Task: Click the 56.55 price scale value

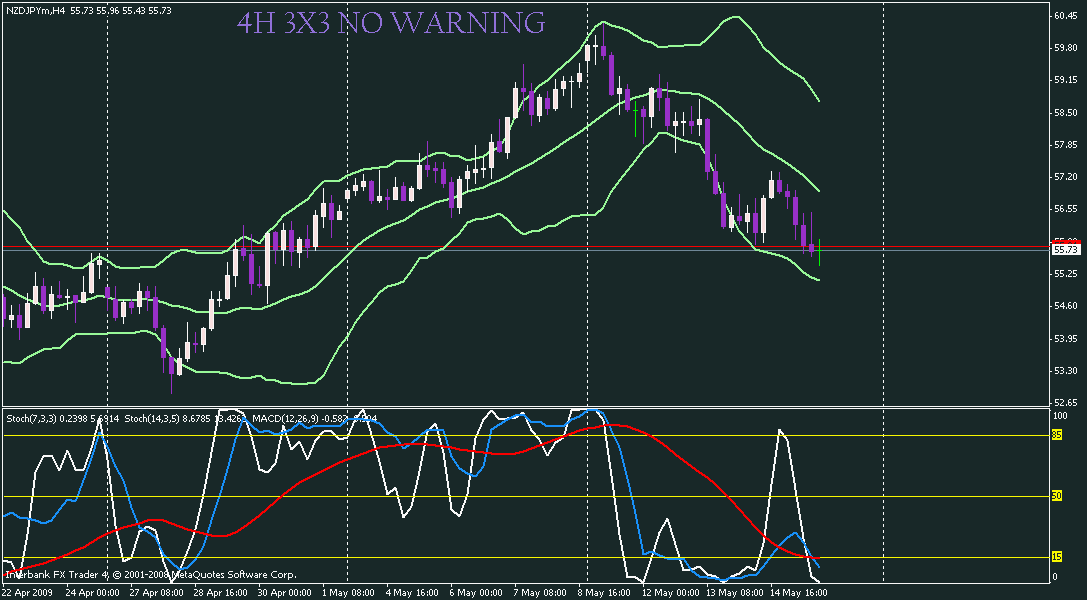Action: pyautogui.click(x=1065, y=209)
